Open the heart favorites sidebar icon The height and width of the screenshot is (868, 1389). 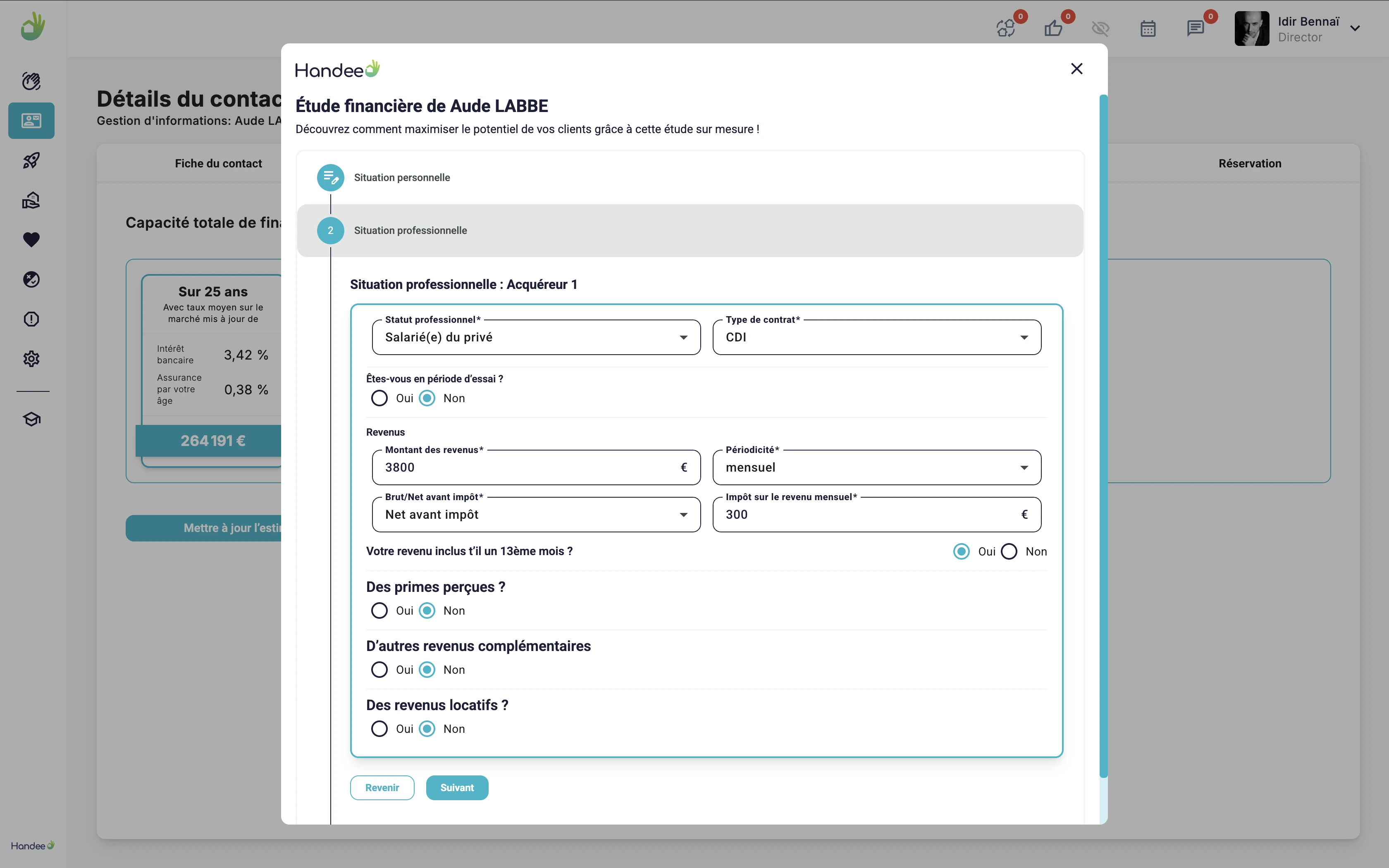point(31,239)
